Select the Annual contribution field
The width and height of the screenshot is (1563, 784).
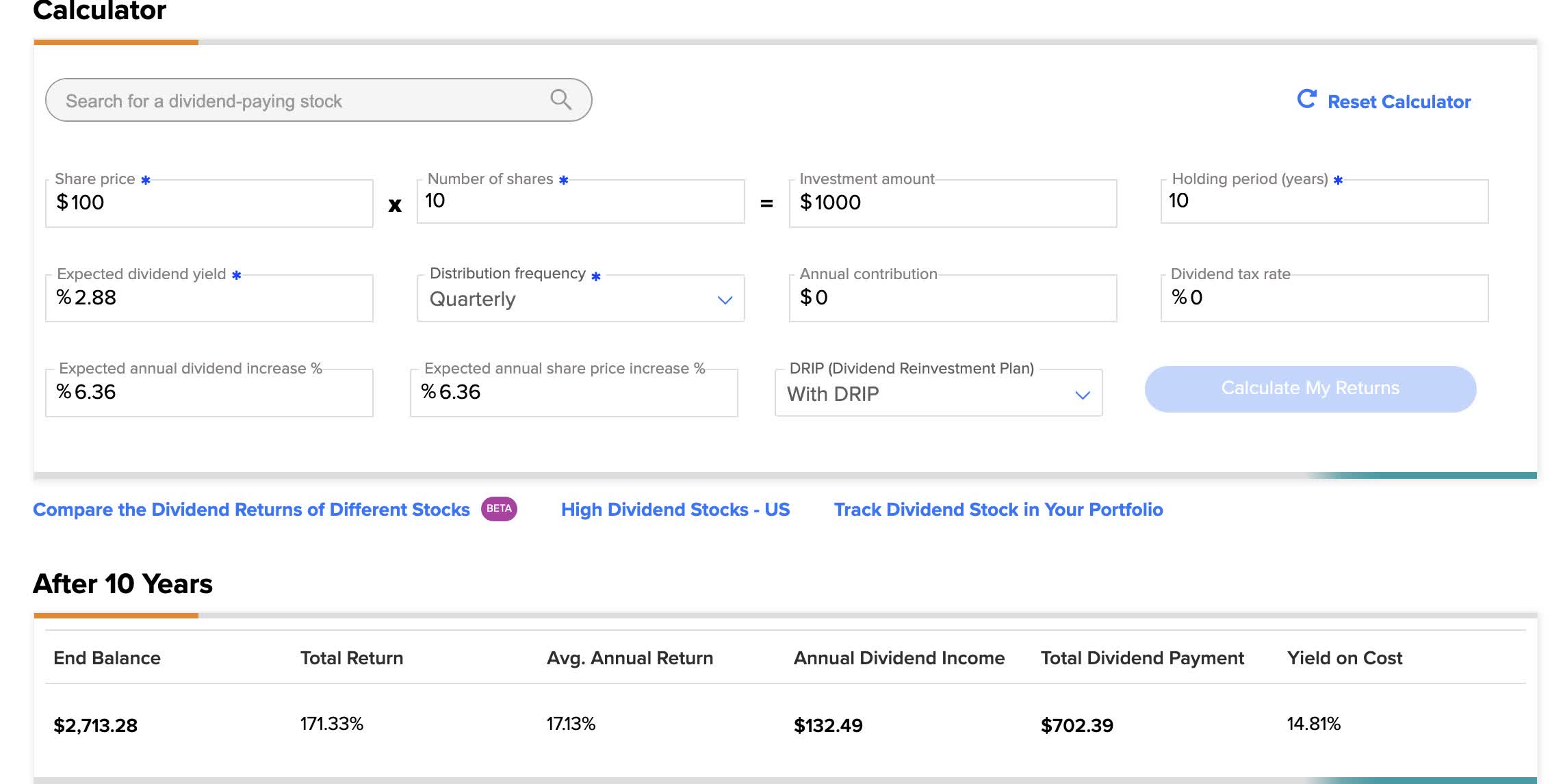(953, 298)
